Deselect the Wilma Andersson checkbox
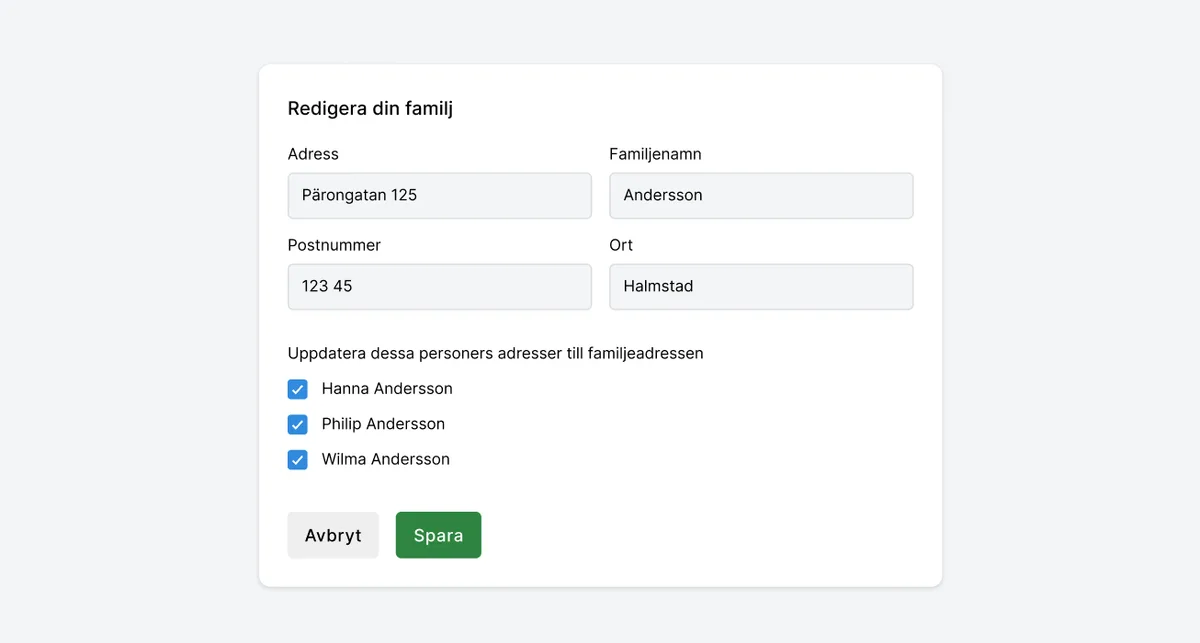The width and height of the screenshot is (1200, 643). click(297, 459)
